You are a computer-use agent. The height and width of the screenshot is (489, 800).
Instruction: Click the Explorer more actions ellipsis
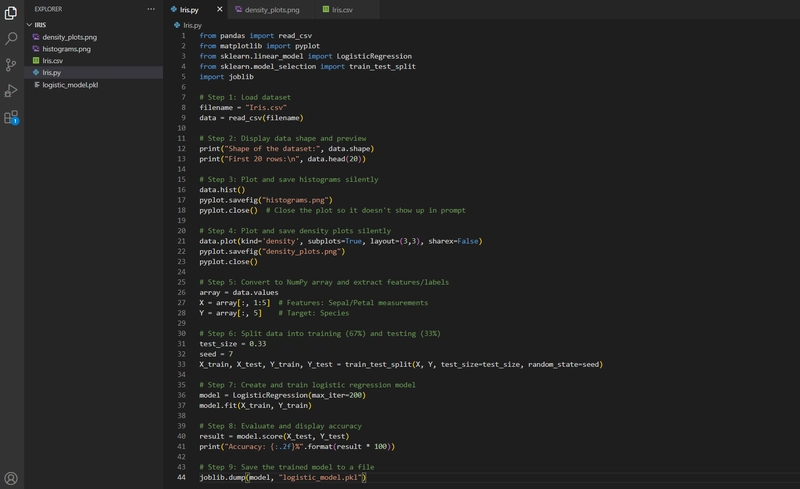(151, 9)
